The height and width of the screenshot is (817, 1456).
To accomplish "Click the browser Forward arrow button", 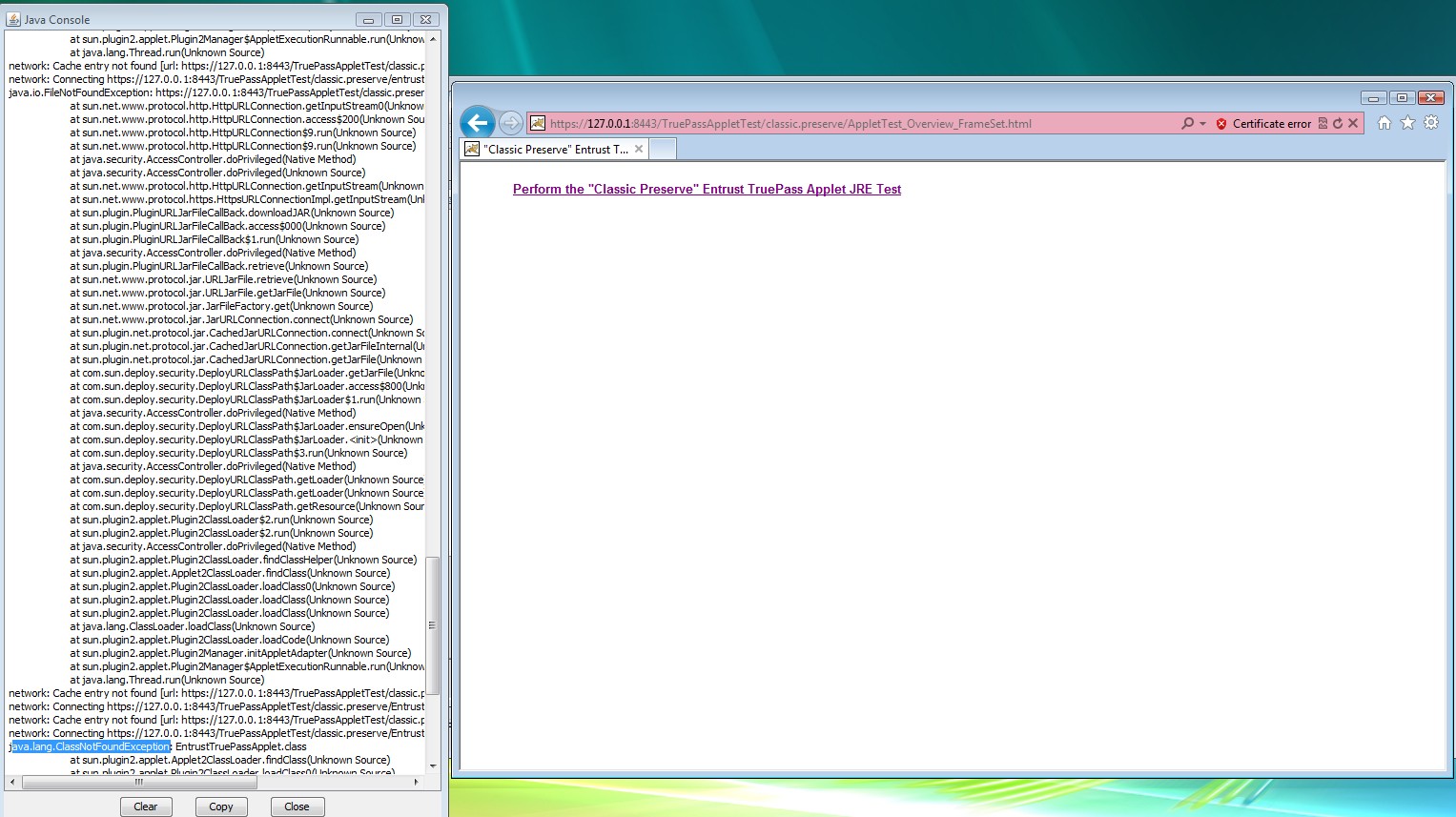I will 511,123.
